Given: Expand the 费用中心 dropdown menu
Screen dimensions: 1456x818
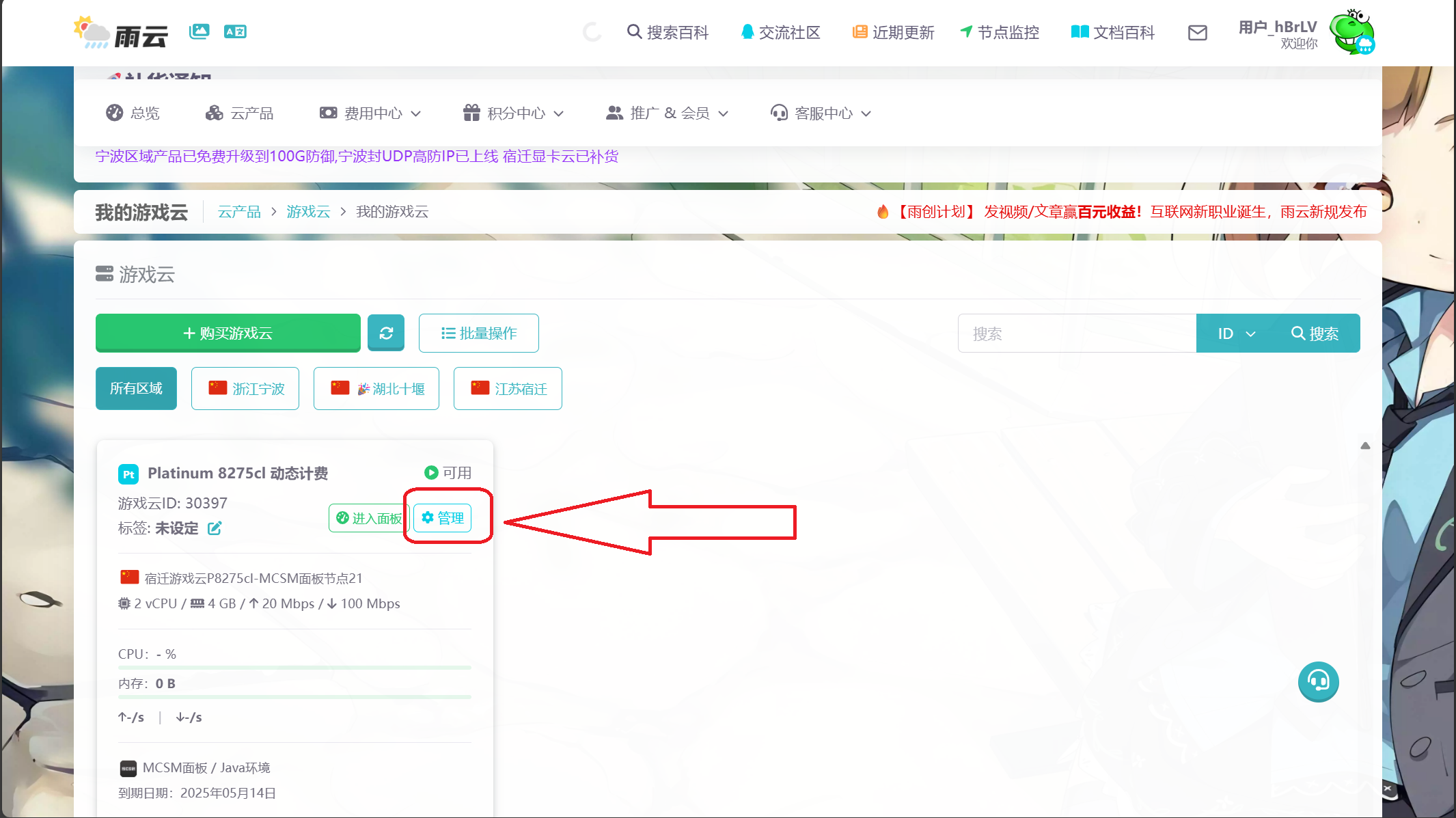Looking at the screenshot, I should coord(370,113).
